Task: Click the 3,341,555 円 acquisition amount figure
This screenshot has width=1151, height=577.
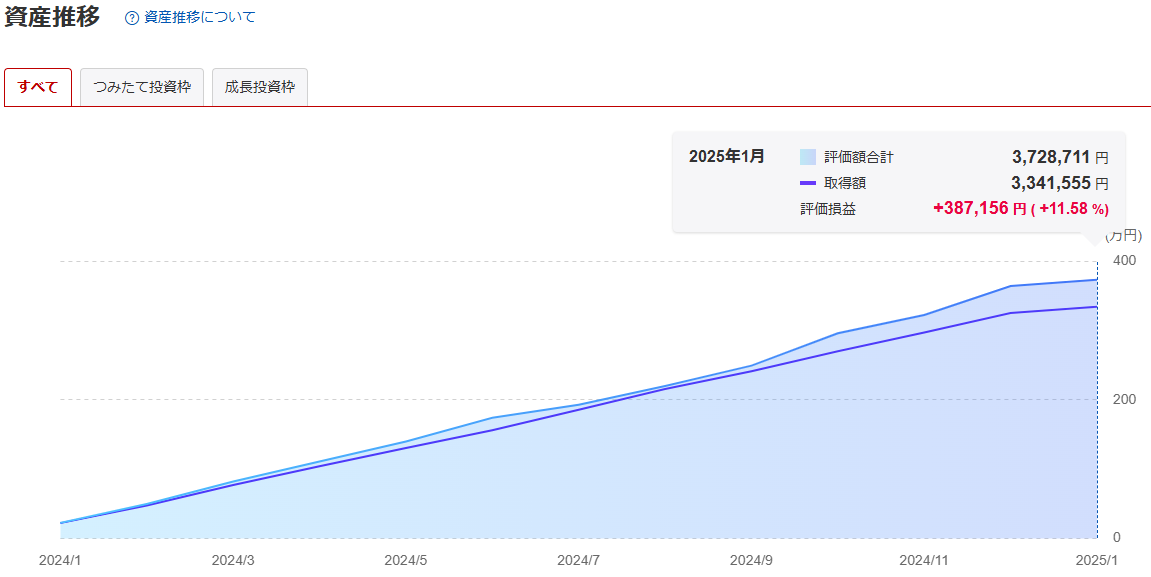Action: 1059,183
